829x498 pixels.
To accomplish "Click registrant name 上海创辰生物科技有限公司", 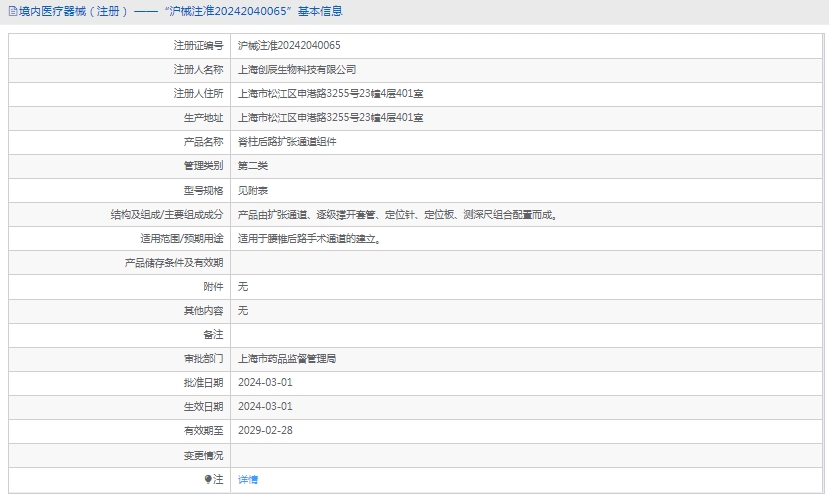I will (297, 70).
